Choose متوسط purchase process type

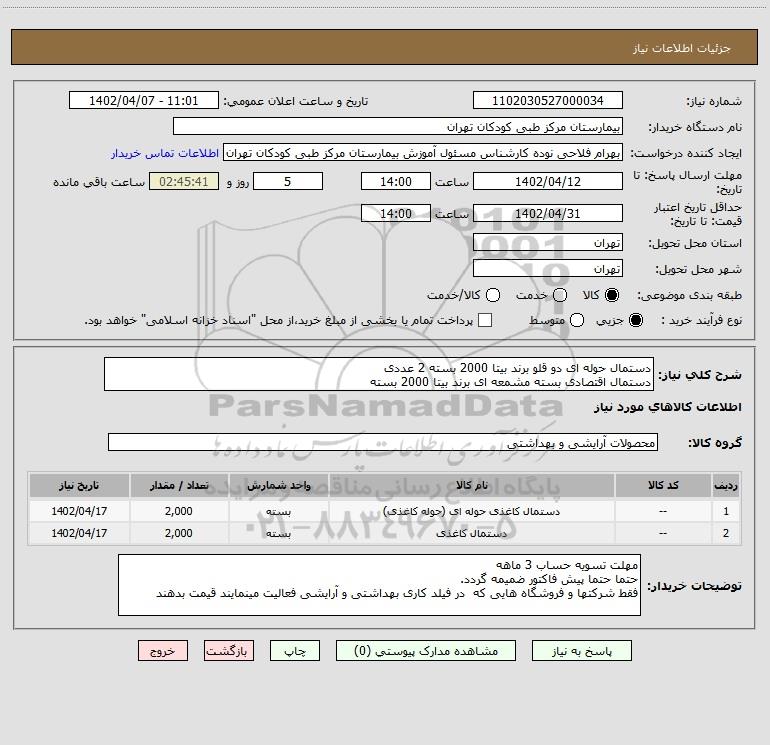[x=577, y=320]
